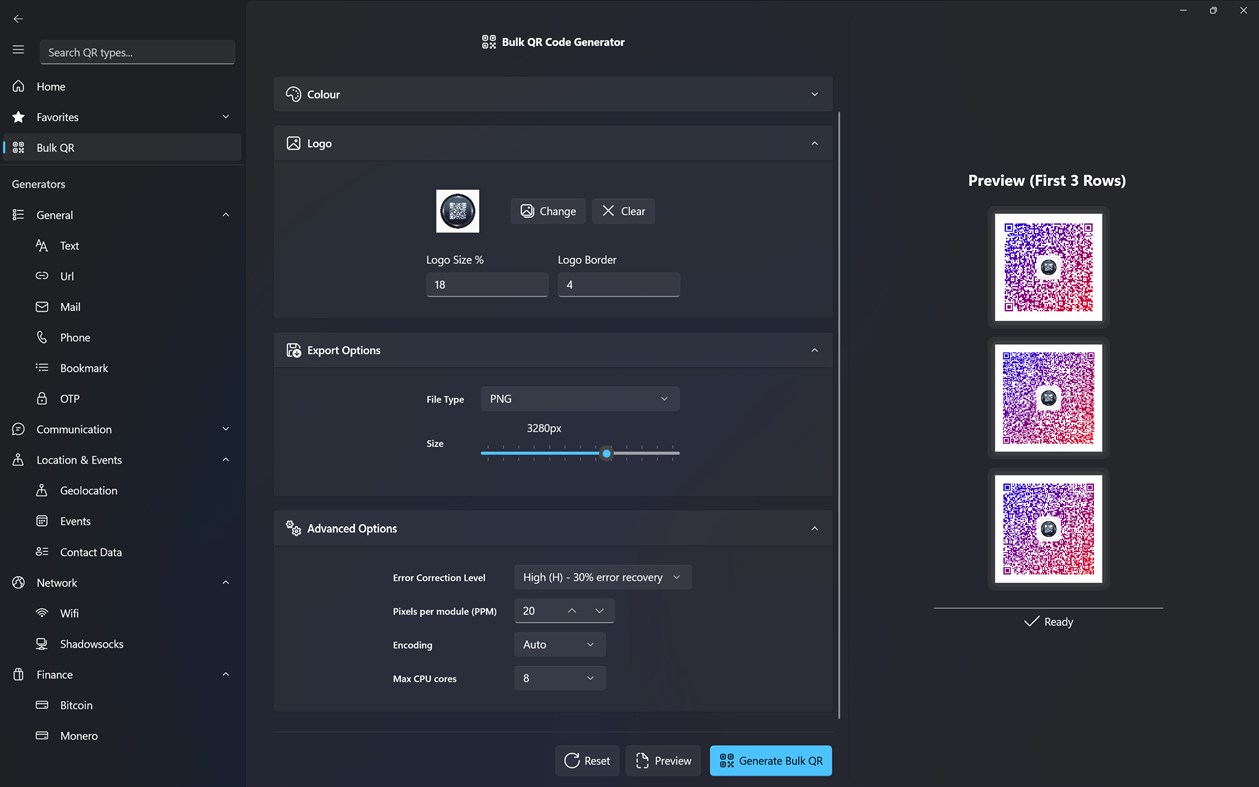Select the Bitcoin generator
Screen dimensions: 1259x787
(74, 705)
